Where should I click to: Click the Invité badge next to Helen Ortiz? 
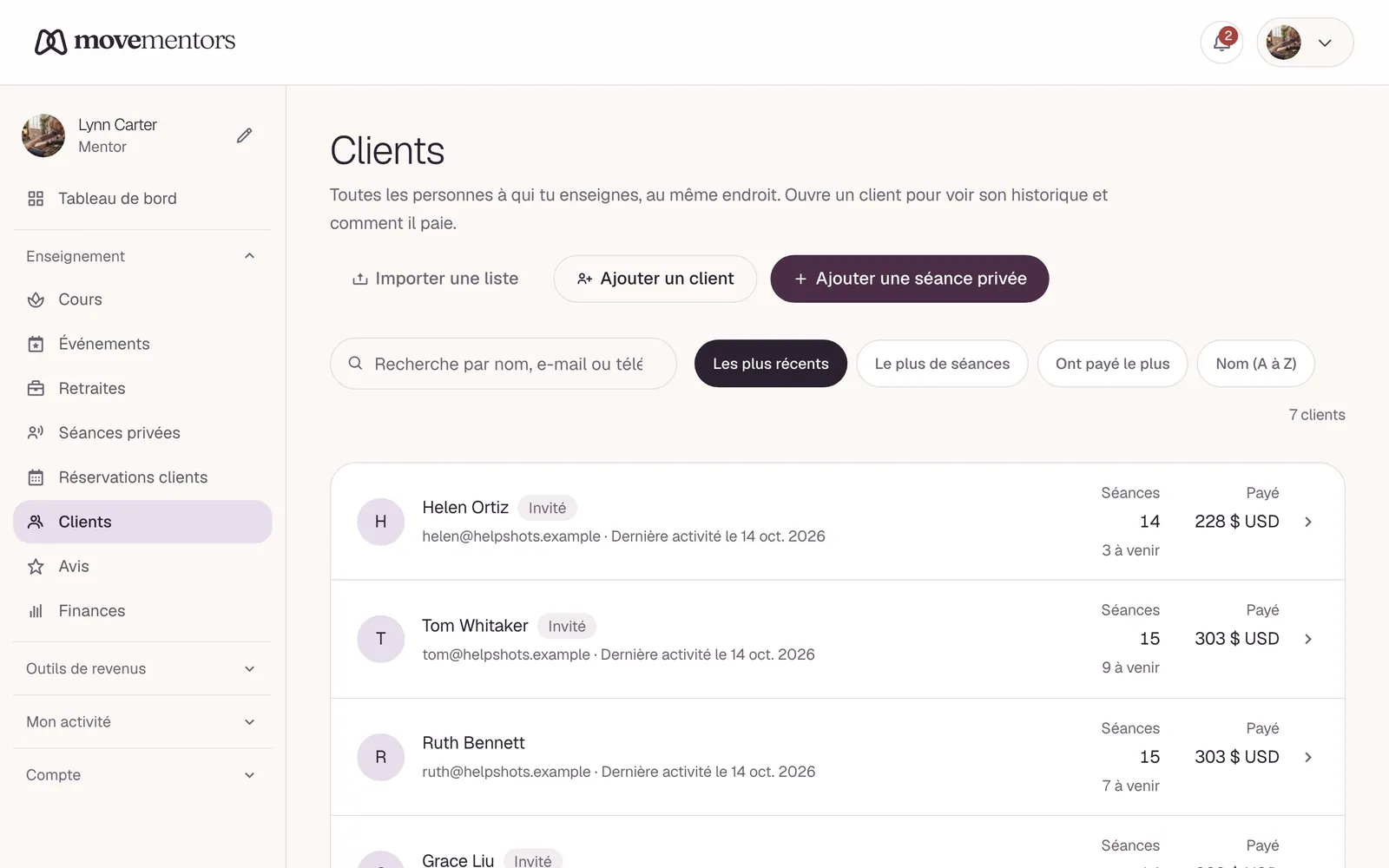(x=547, y=508)
